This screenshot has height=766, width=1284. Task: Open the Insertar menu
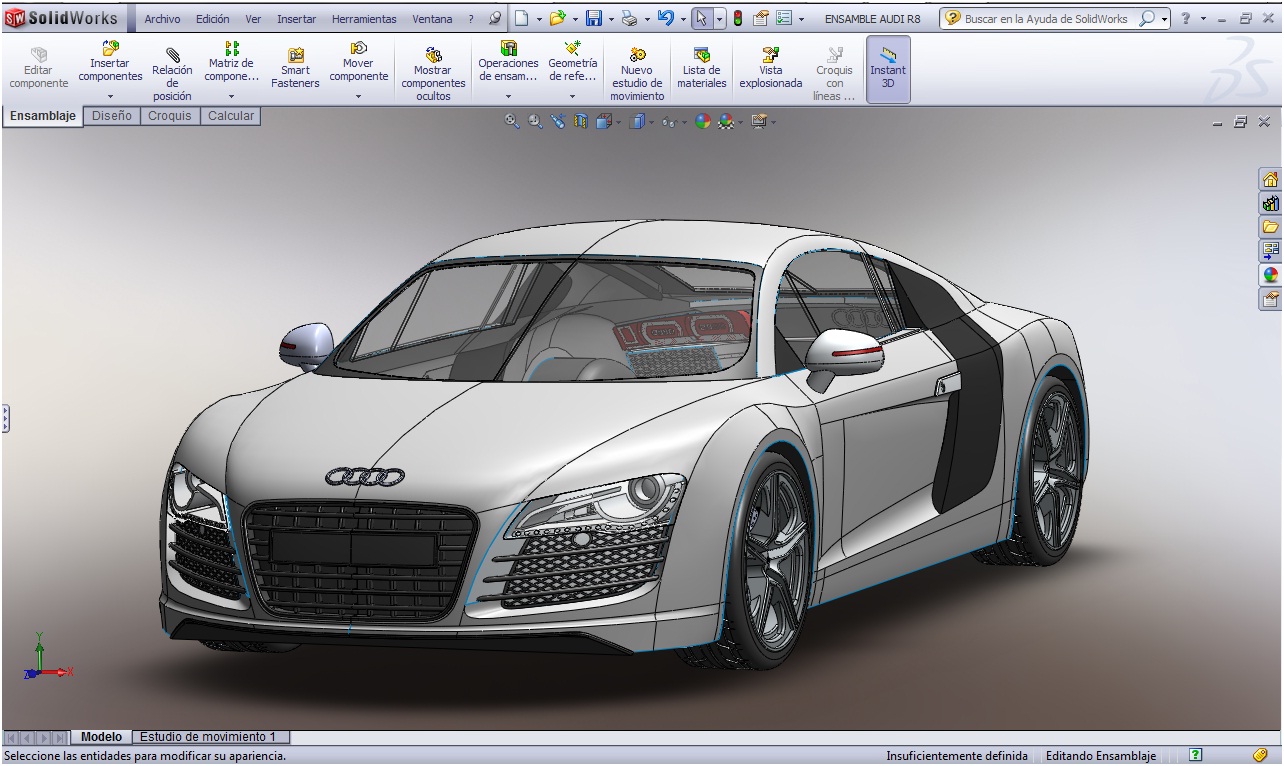[x=296, y=19]
